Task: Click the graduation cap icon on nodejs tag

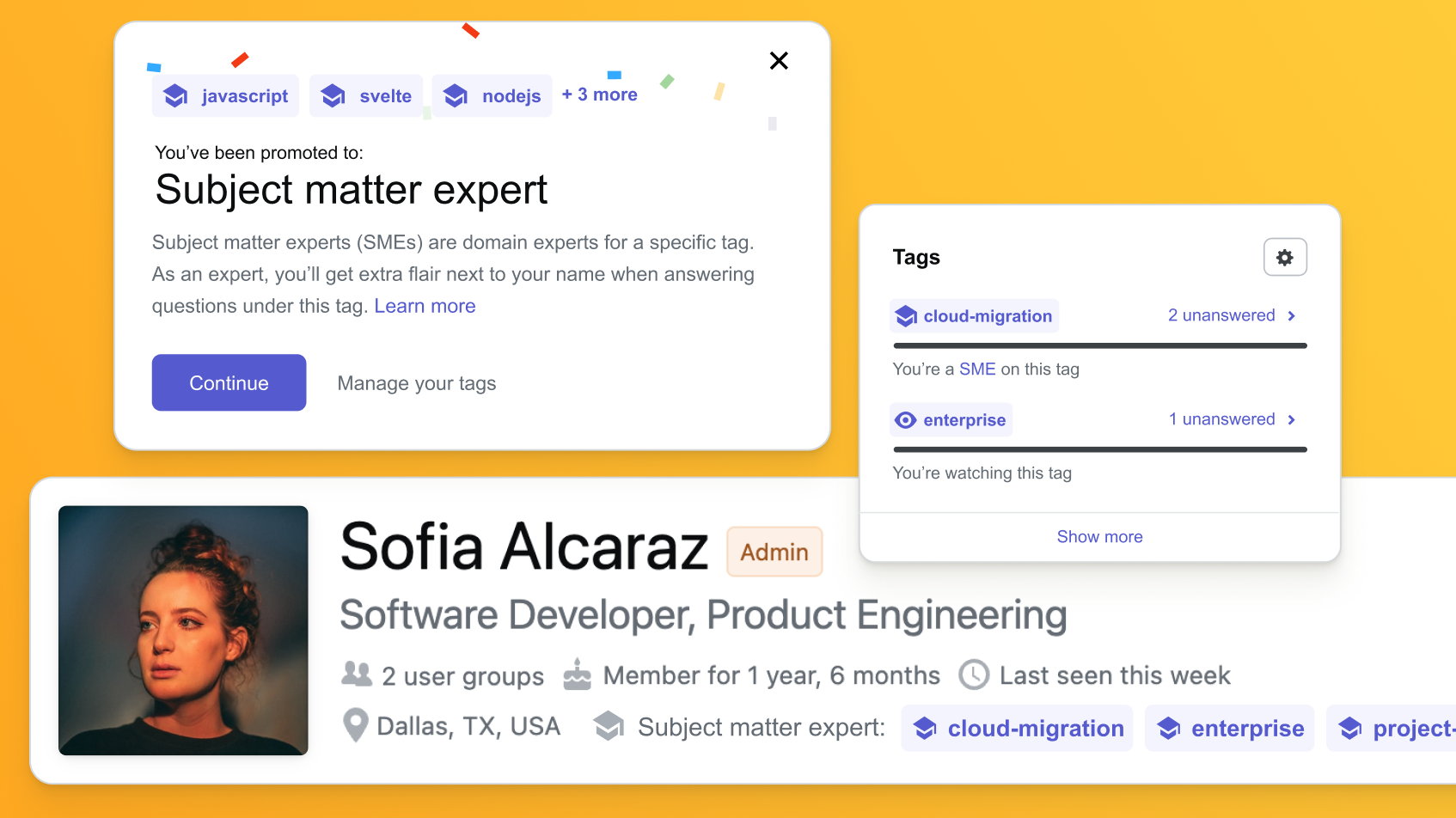Action: pyautogui.click(x=456, y=96)
